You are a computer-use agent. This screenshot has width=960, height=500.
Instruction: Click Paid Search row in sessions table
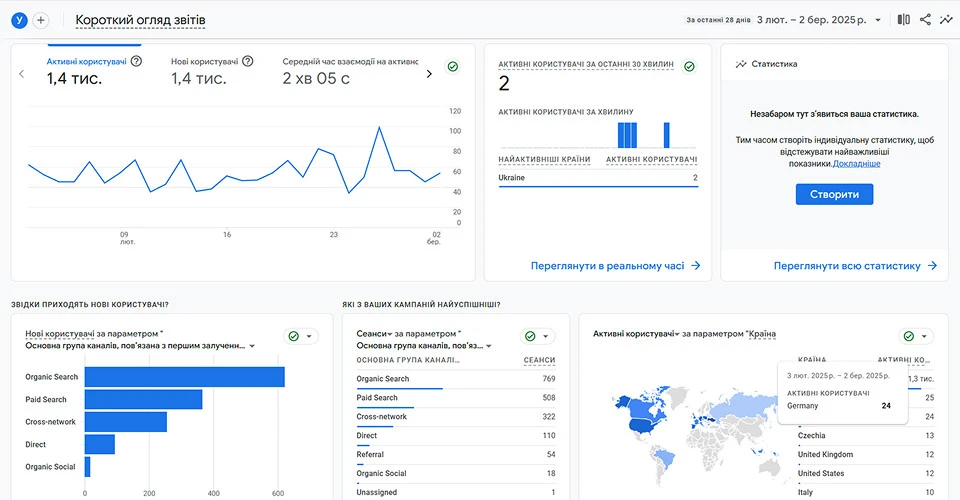click(456, 398)
